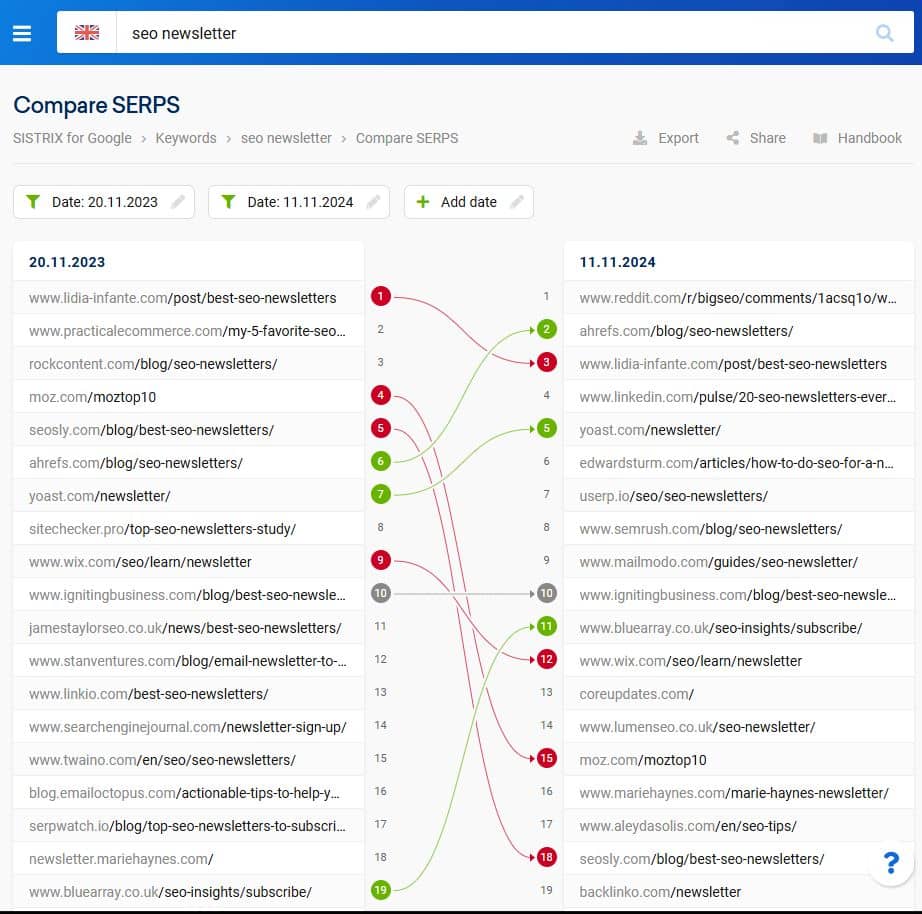Click funnel icon of 11.11.2024 filter
922x914 pixels.
pyautogui.click(x=228, y=202)
